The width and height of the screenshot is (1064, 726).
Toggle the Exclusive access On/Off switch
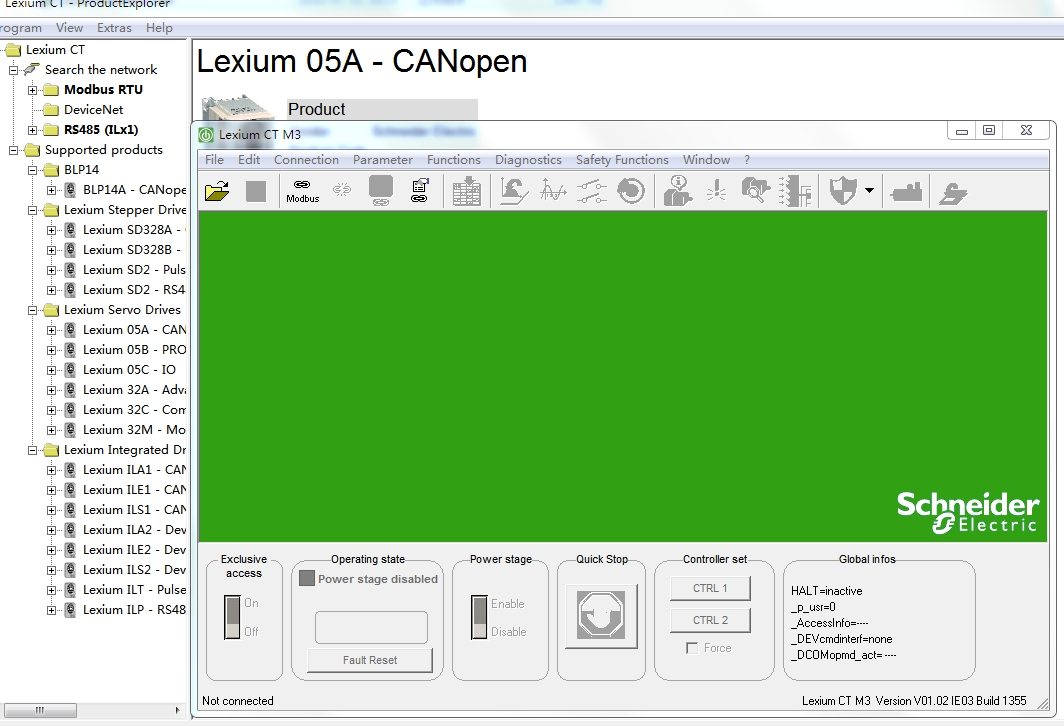point(233,617)
